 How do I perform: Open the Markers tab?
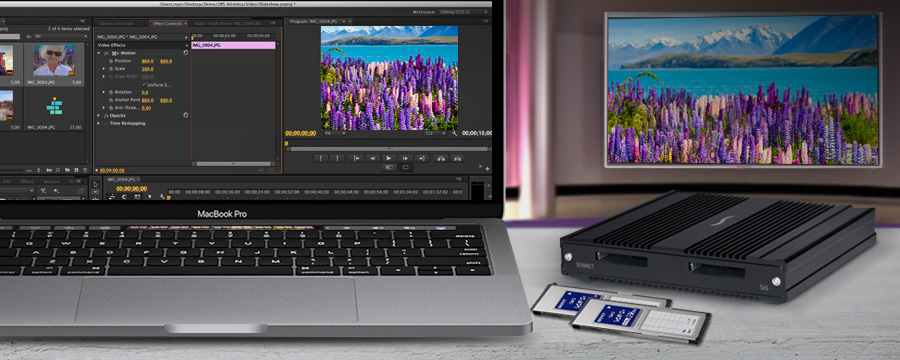[51, 181]
